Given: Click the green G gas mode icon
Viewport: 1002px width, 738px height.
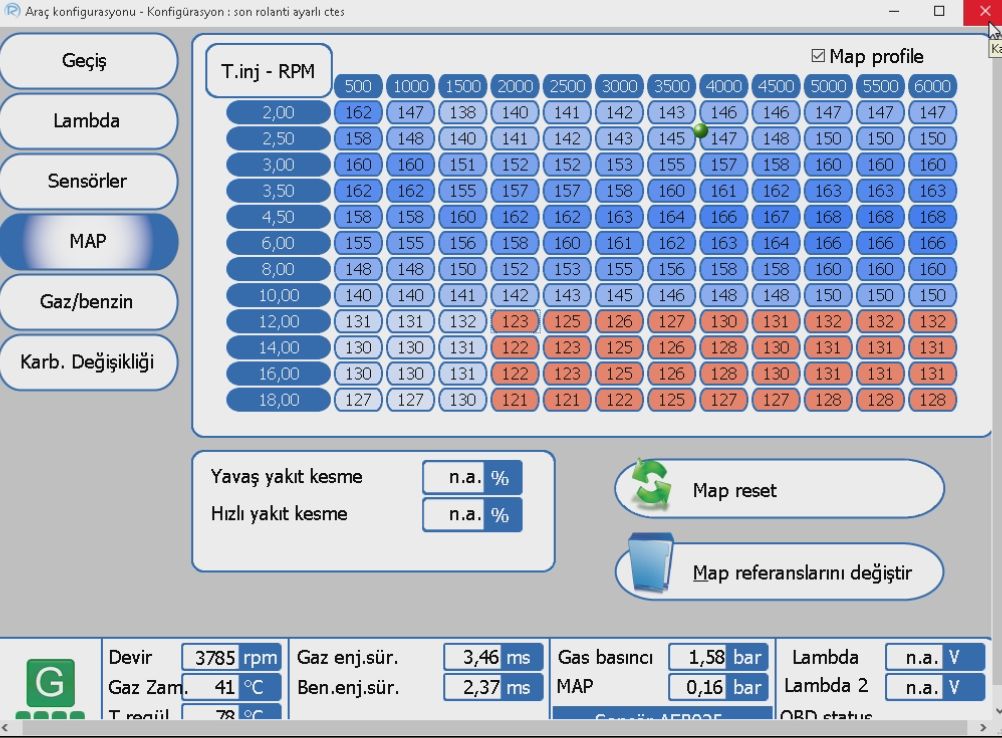Looking at the screenshot, I should (49, 683).
